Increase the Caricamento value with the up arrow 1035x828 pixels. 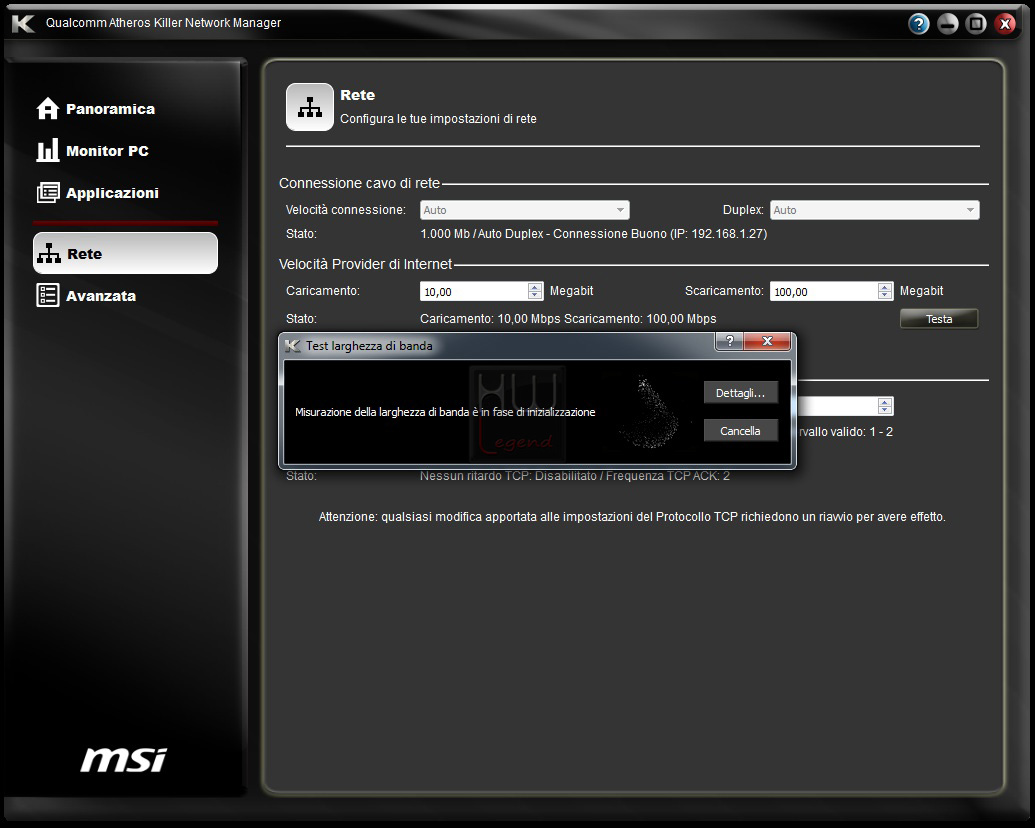(x=535, y=287)
